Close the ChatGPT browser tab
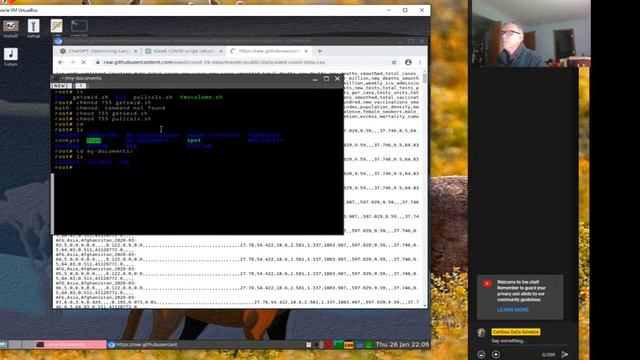Image resolution: width=640 pixels, height=360 pixels. point(136,51)
